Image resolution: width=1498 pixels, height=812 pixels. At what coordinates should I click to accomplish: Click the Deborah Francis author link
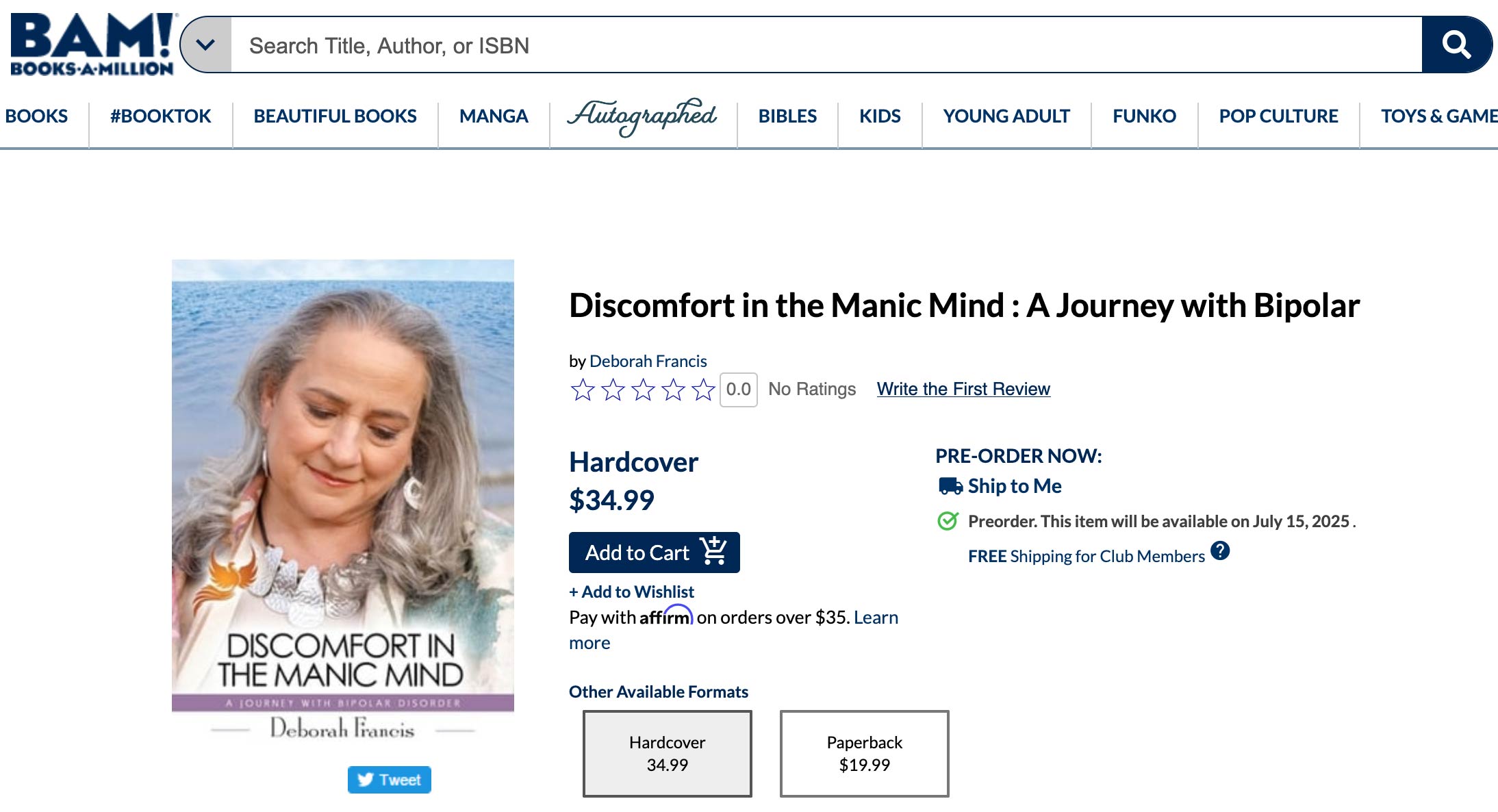coord(648,361)
